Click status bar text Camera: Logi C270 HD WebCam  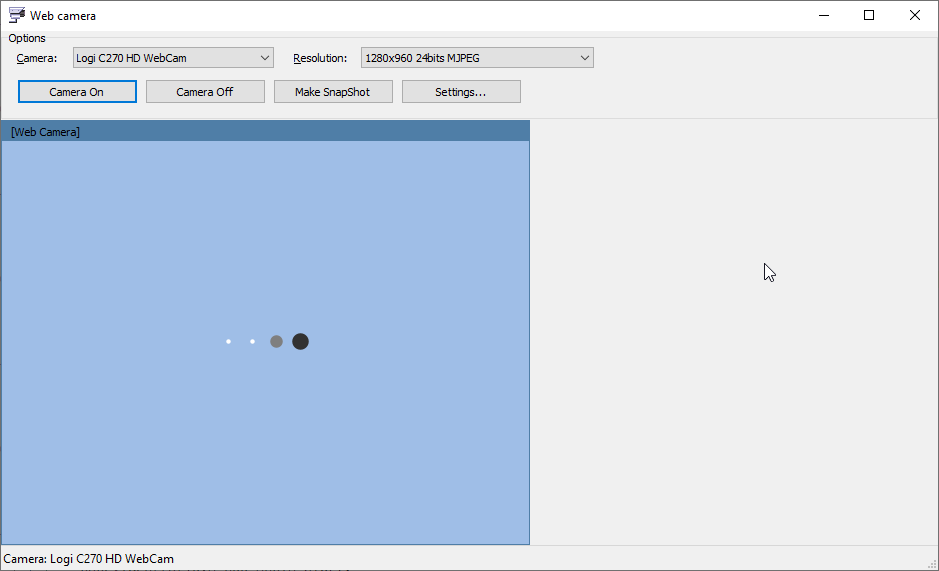pos(89,558)
